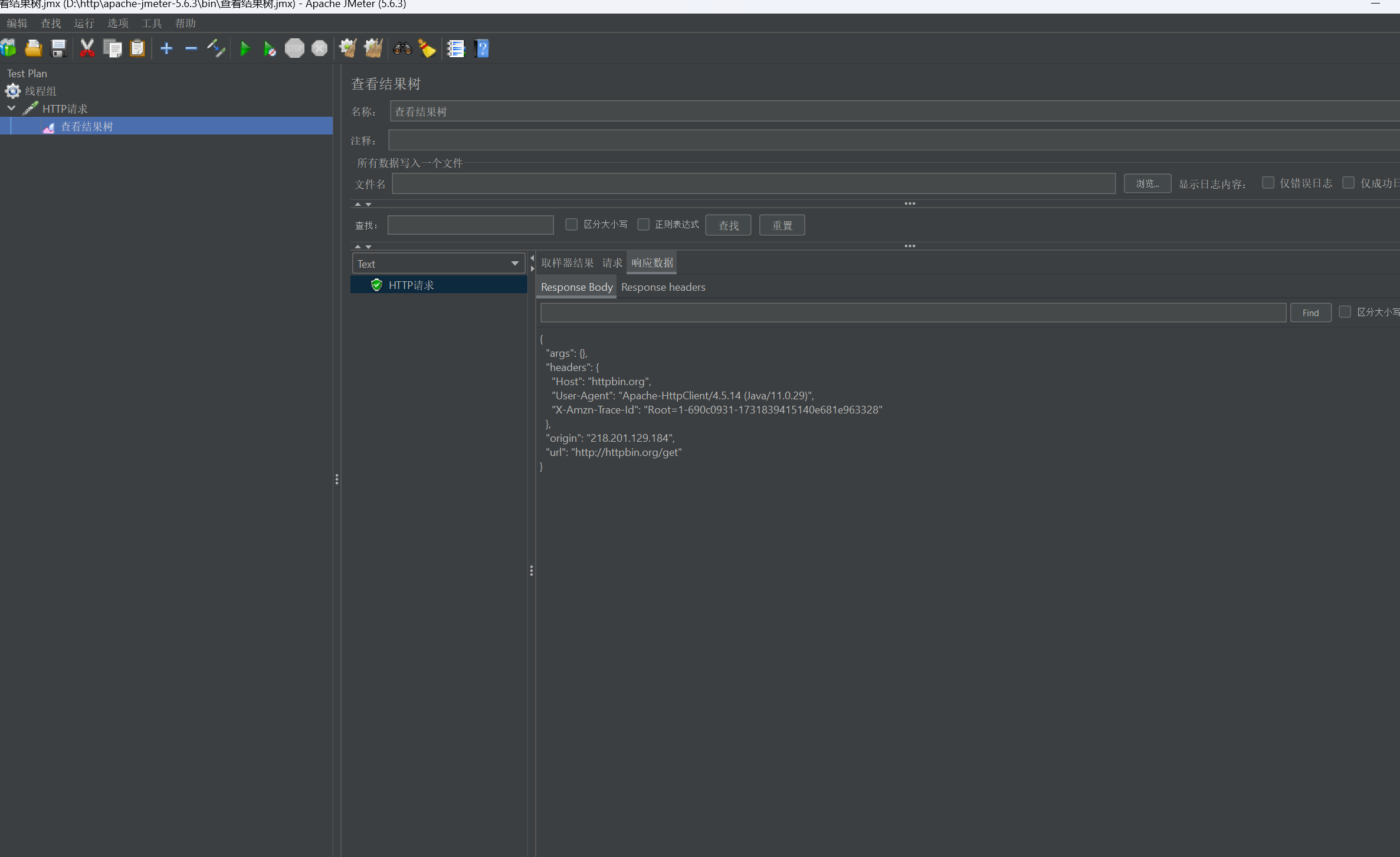Click the 文件名 input field

click(753, 184)
